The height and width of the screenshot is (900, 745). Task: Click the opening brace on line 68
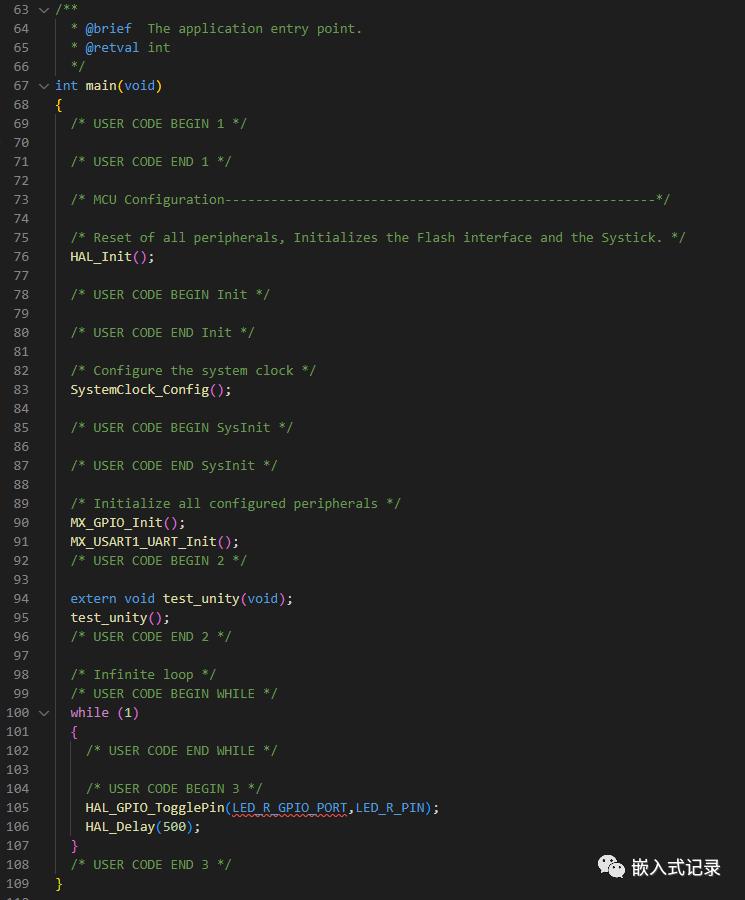point(59,105)
